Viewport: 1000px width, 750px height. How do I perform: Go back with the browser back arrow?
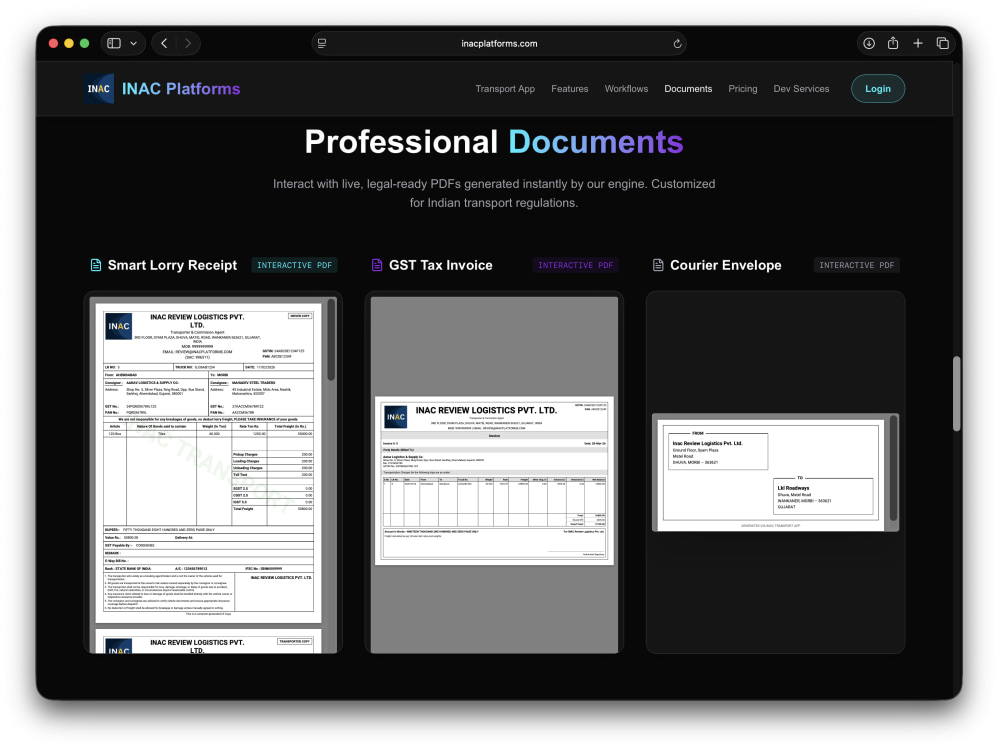[x=165, y=43]
